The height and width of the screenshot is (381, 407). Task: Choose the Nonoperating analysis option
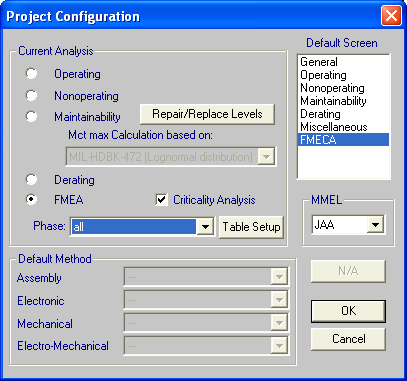pyautogui.click(x=32, y=96)
